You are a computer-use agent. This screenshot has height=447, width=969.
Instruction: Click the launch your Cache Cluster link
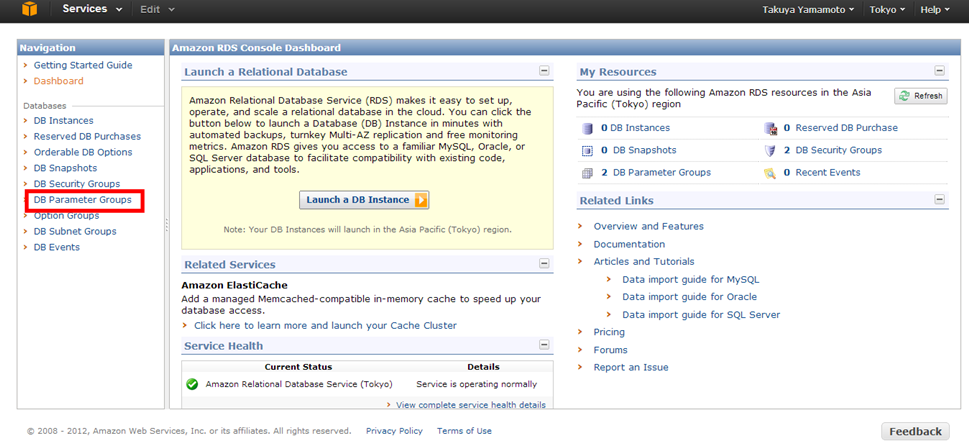tap(326, 325)
